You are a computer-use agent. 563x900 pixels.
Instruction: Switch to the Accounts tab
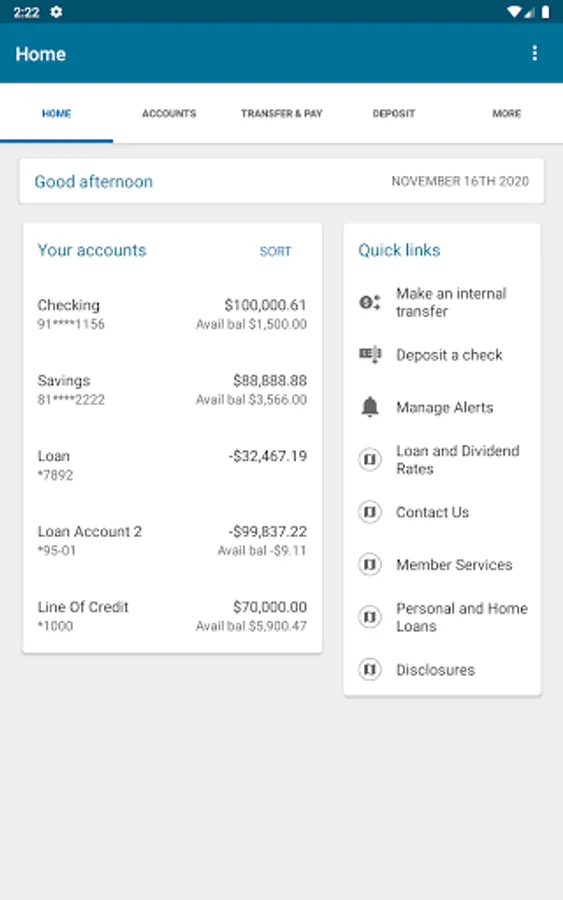tap(169, 114)
